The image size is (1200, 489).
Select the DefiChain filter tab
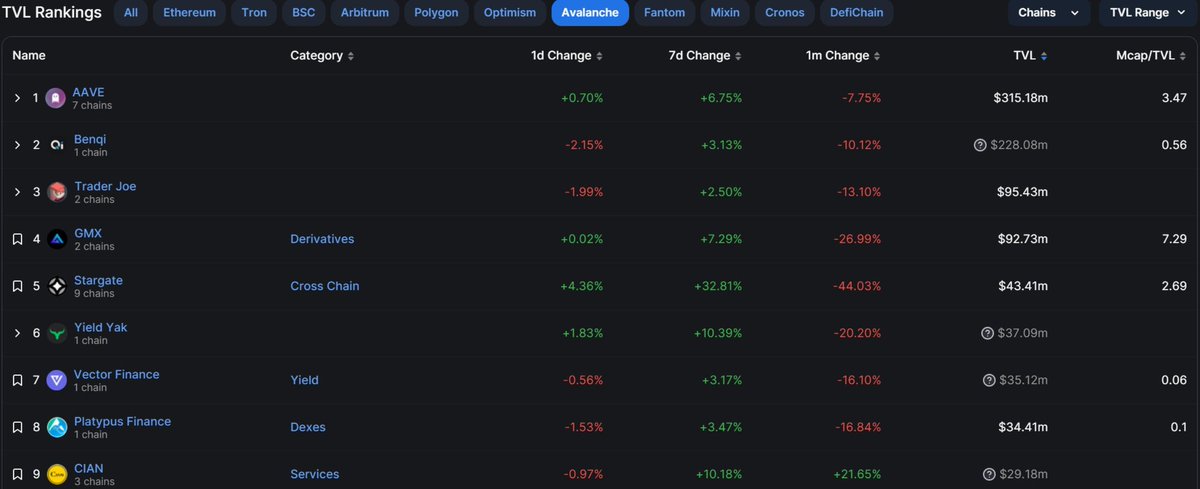857,13
